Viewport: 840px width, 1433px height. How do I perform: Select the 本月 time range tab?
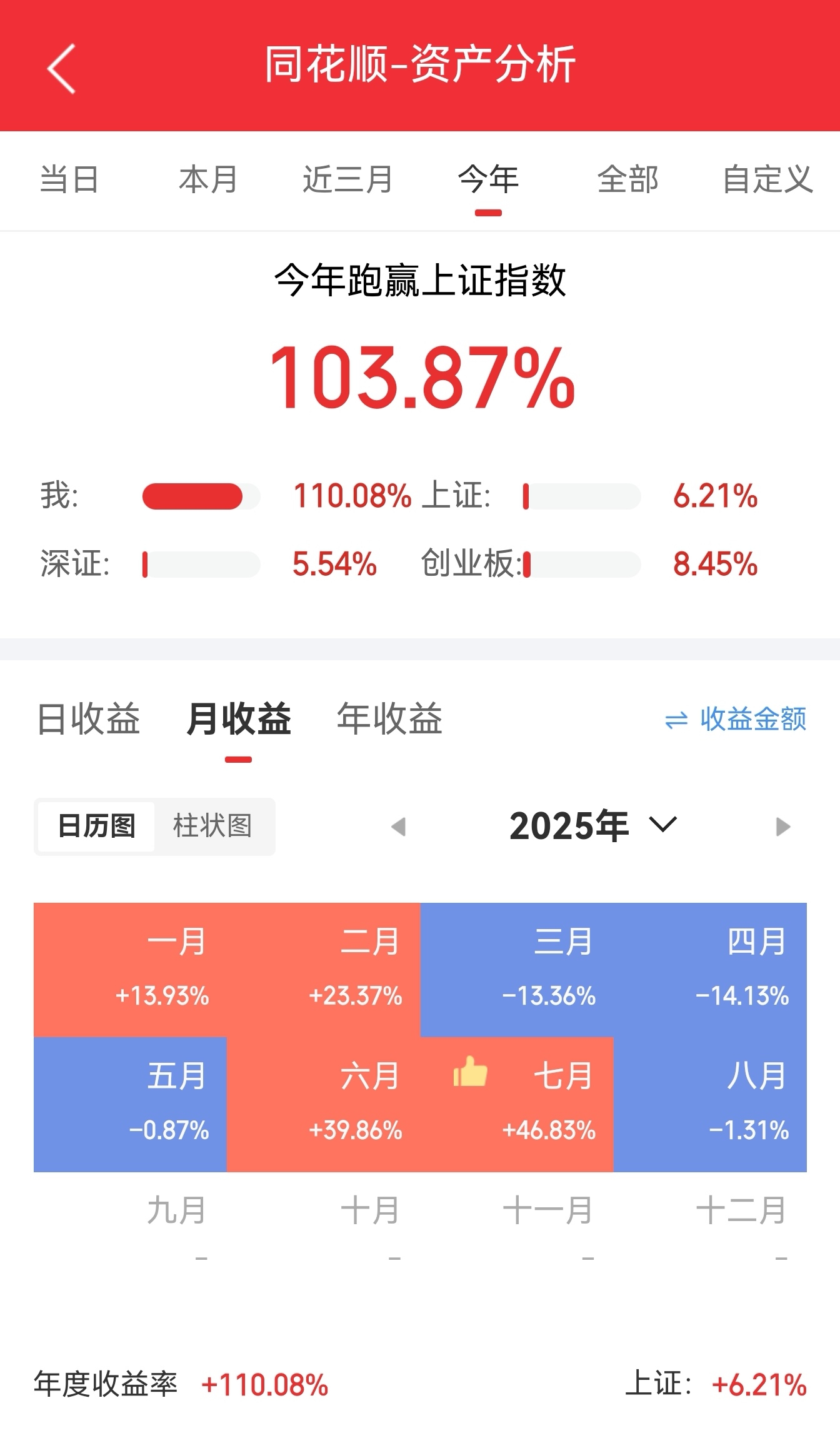click(208, 179)
